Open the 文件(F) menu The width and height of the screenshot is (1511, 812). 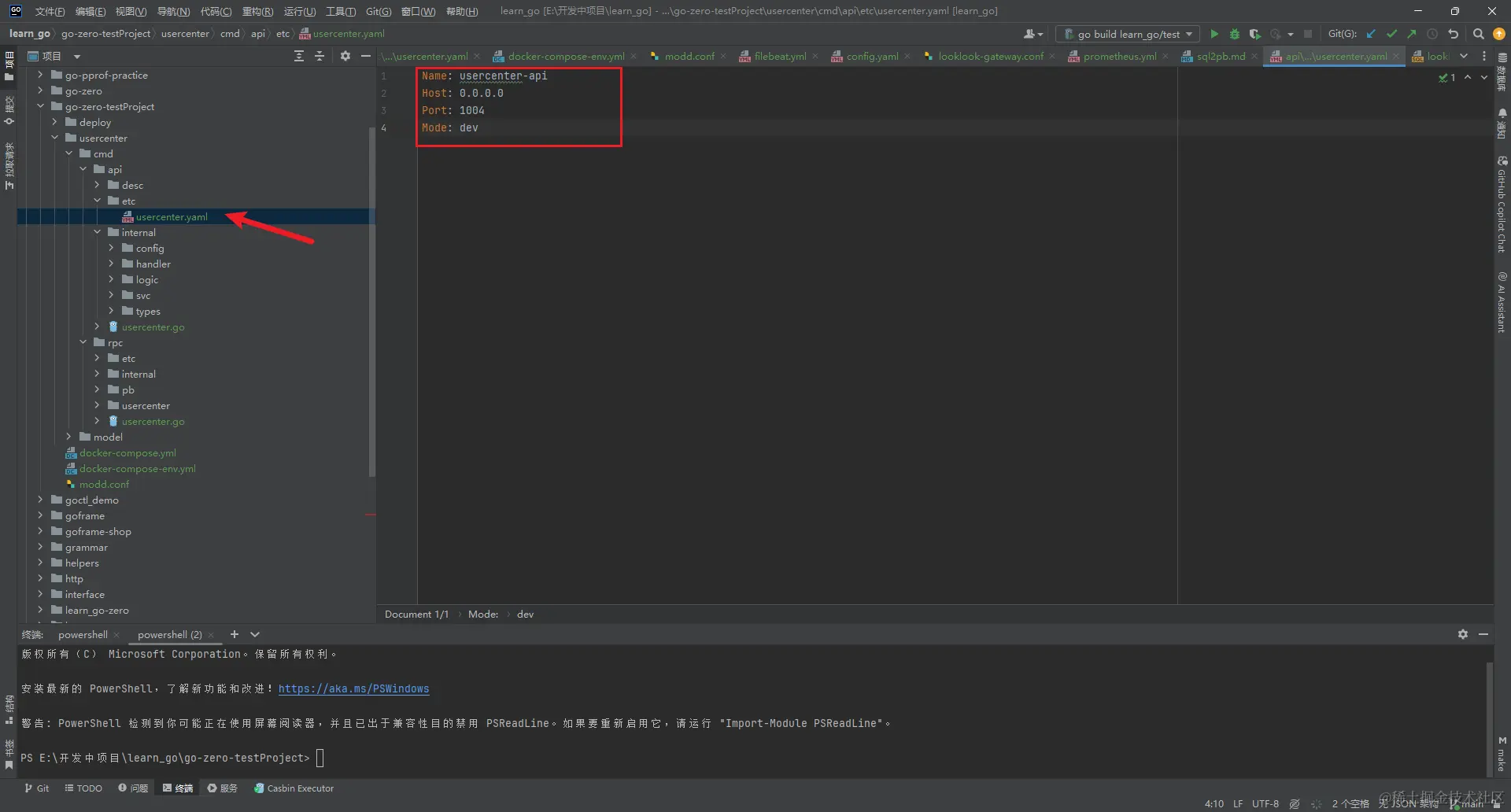[50, 11]
